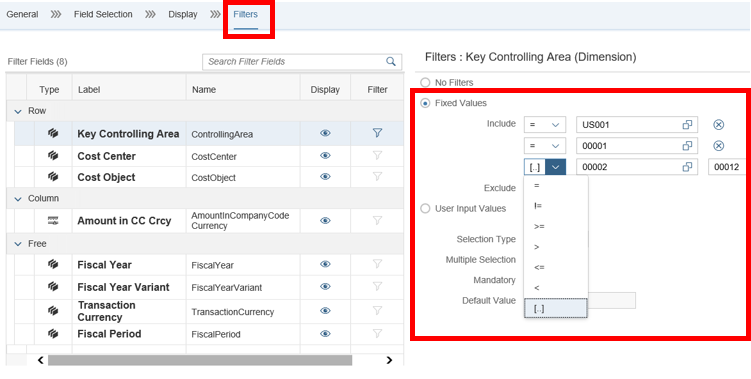The height and width of the screenshot is (379, 751).
Task: Toggle display eye for Transaction Currency
Action: pyautogui.click(x=325, y=311)
